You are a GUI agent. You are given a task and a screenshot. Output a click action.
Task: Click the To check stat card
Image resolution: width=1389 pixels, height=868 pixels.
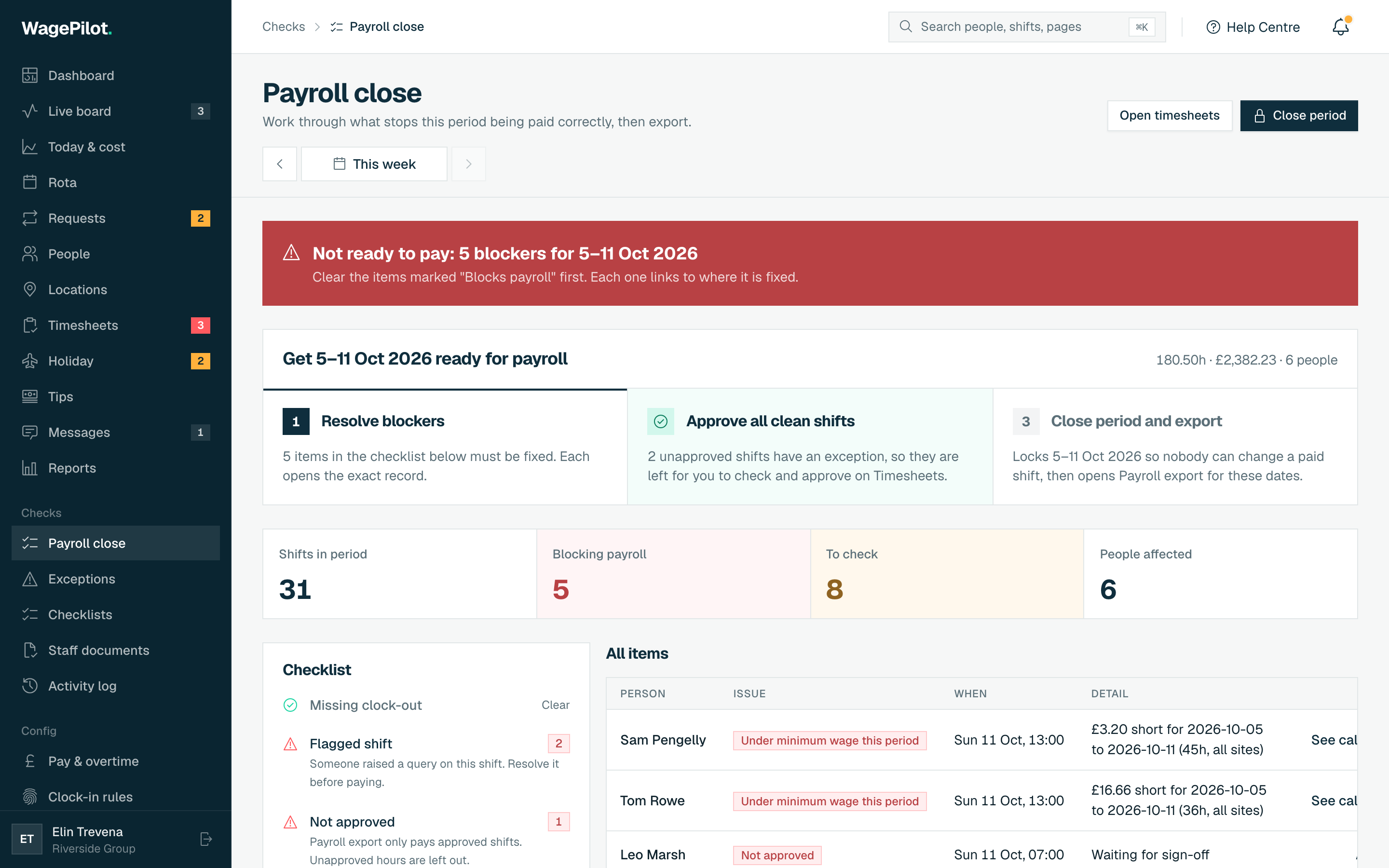947,573
